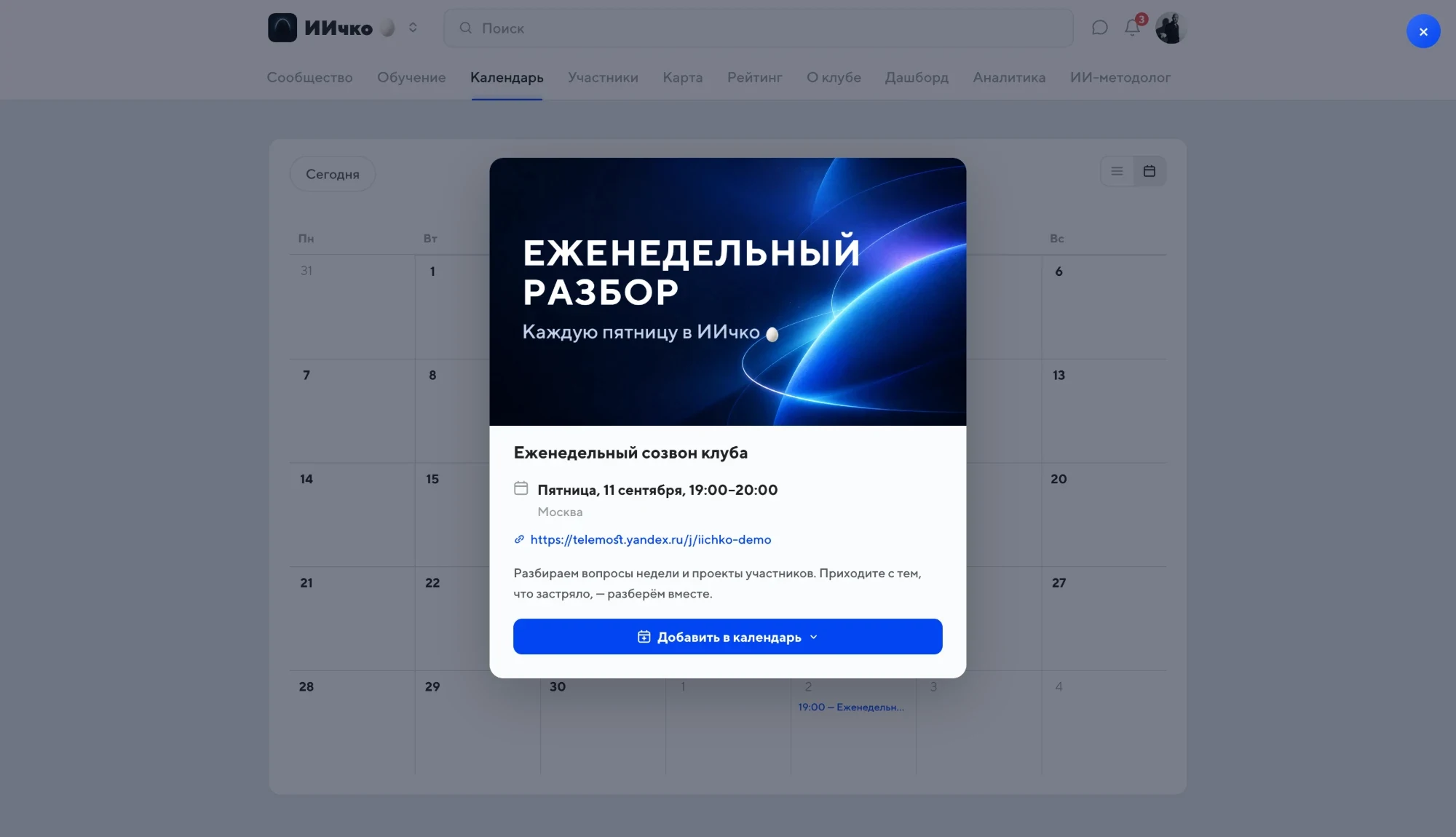The width and height of the screenshot is (1456, 837).
Task: Select day 30 in the calendar
Action: (x=558, y=686)
